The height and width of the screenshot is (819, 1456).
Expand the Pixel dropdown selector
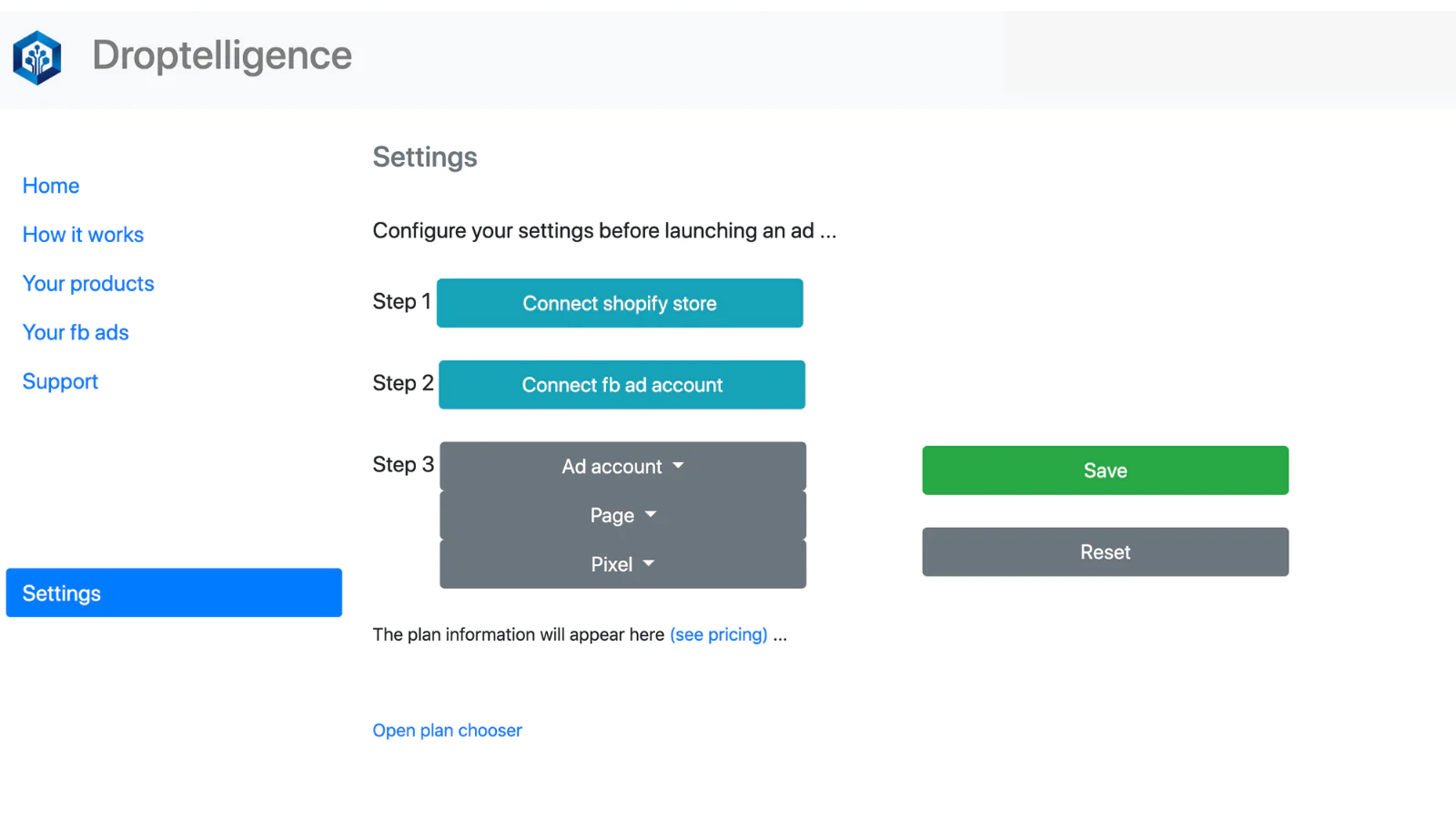point(622,564)
